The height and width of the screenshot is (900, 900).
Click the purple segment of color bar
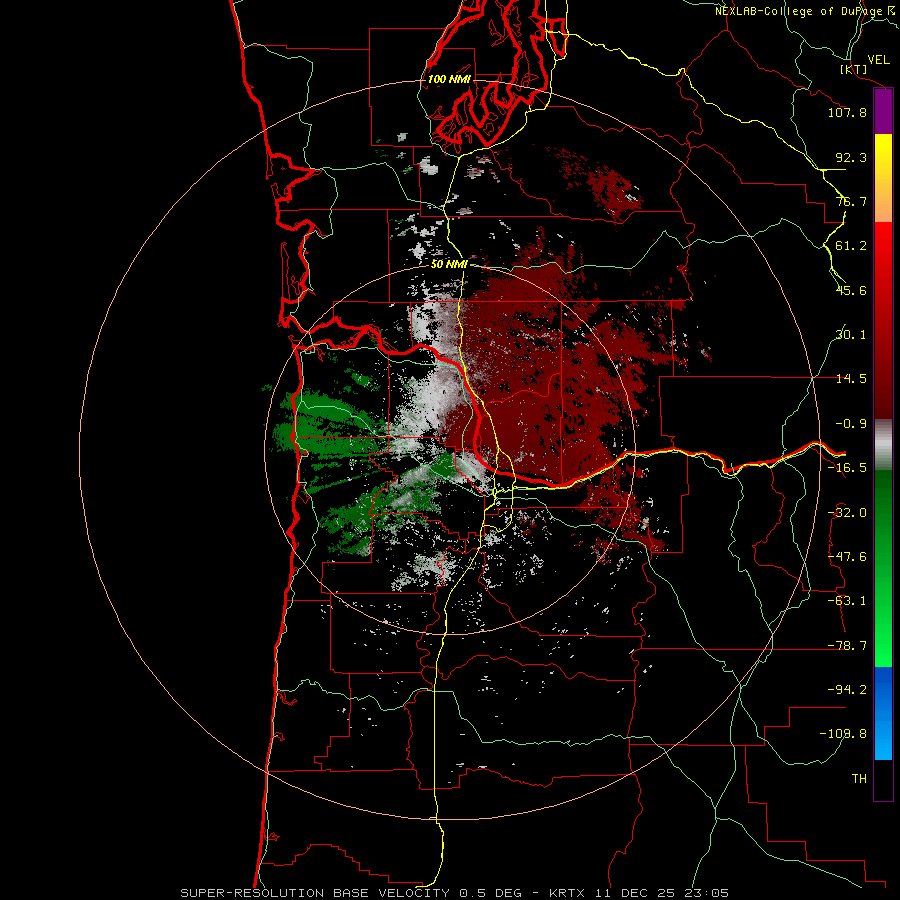pyautogui.click(x=883, y=112)
